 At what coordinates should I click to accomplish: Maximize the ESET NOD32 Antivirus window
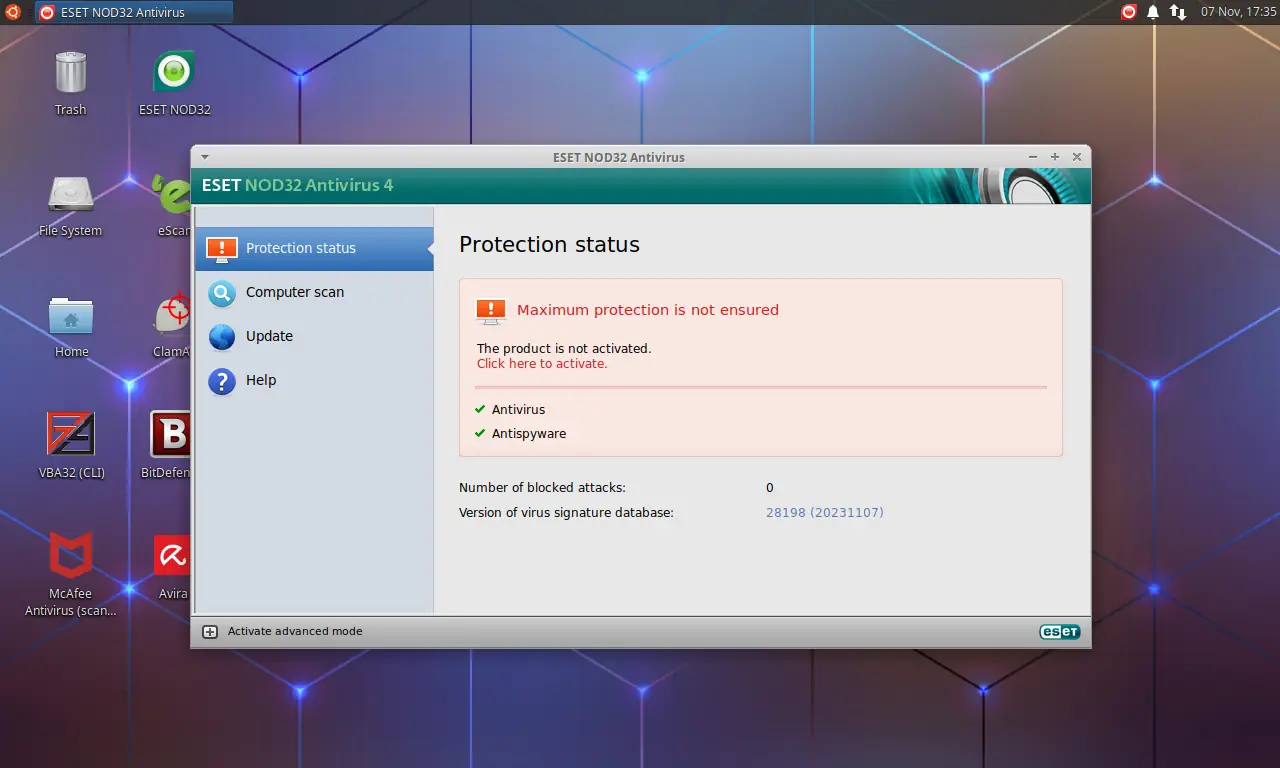coord(1055,157)
